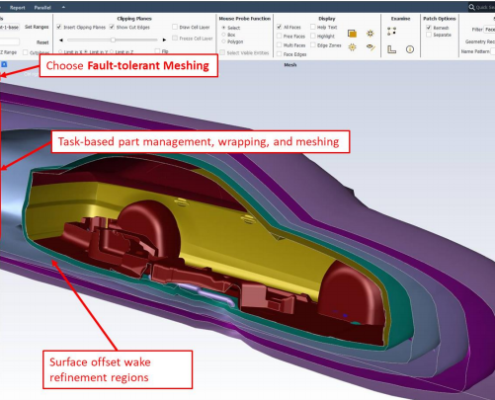Enable the Separate patch option
This screenshot has height=400, width=495.
pyautogui.click(x=429, y=35)
